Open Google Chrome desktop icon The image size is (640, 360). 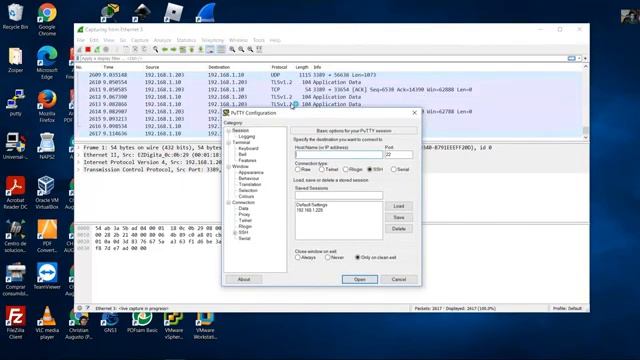click(47, 19)
